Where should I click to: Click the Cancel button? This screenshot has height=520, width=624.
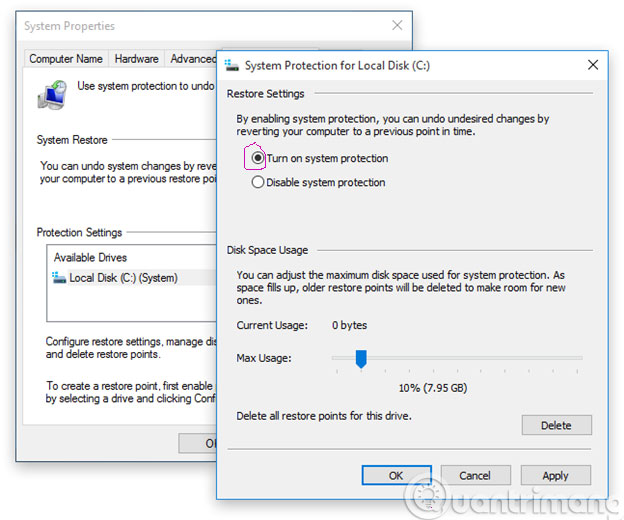475,476
